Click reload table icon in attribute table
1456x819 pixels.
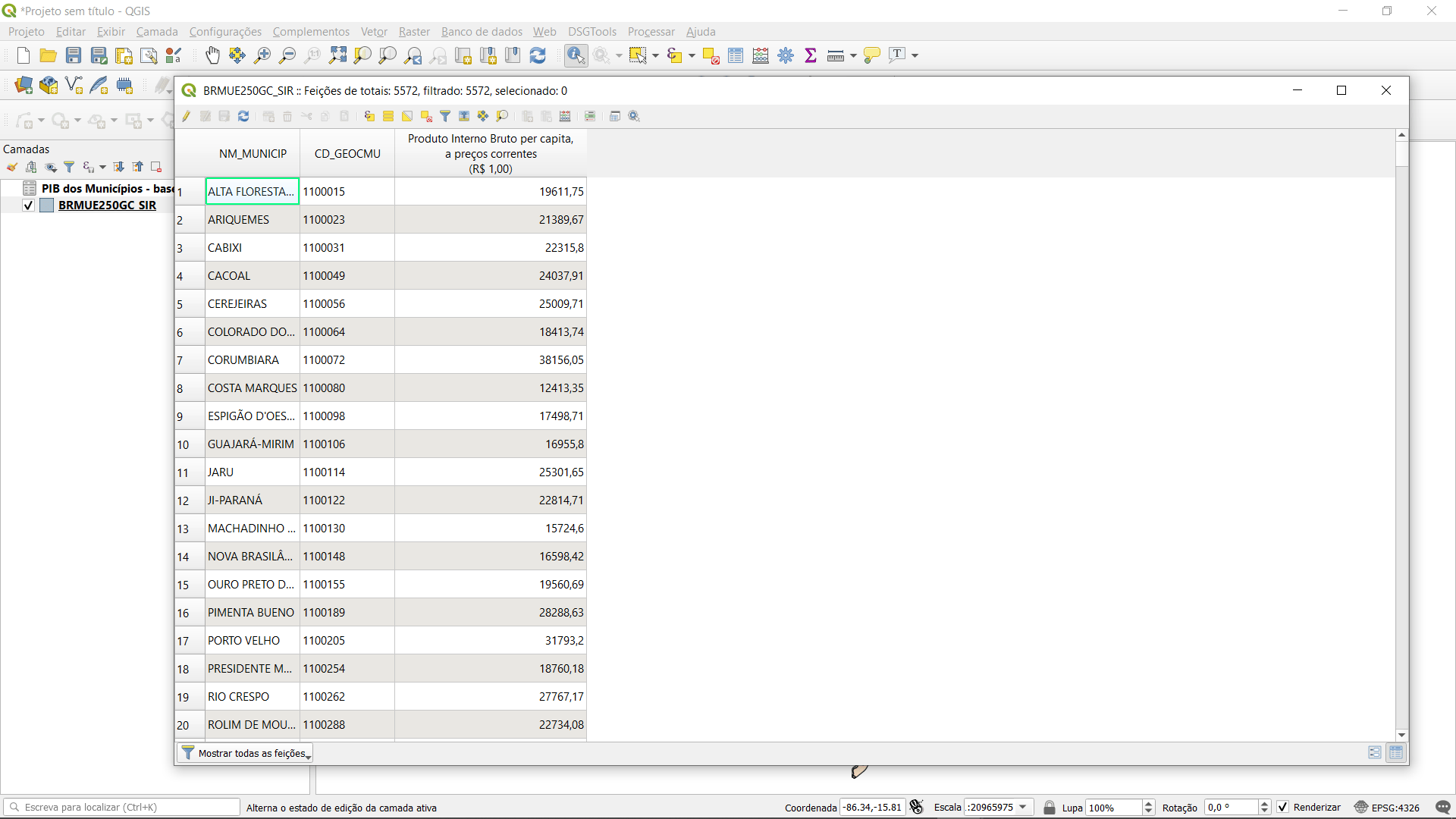click(x=243, y=116)
